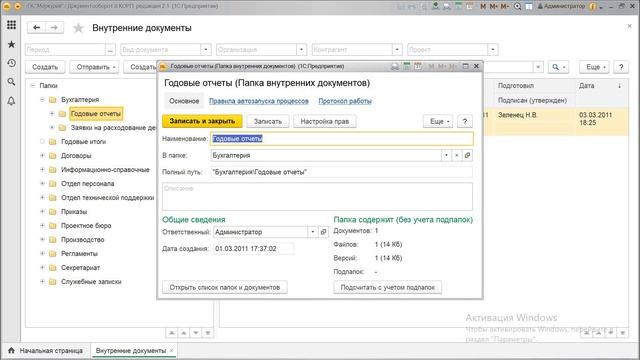This screenshot has height=360, width=640.
Task: Open the folder in 'В папке' field
Action: pyautogui.click(x=467, y=155)
